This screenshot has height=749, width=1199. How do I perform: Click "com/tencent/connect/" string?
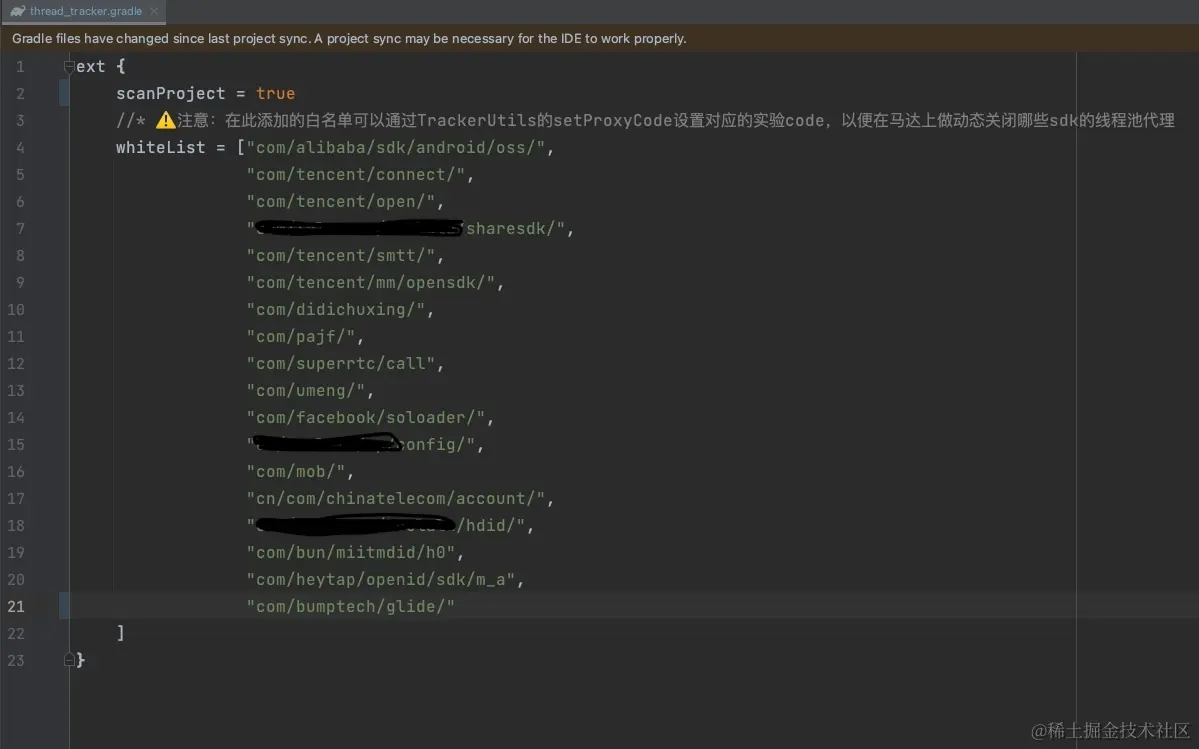[356, 174]
